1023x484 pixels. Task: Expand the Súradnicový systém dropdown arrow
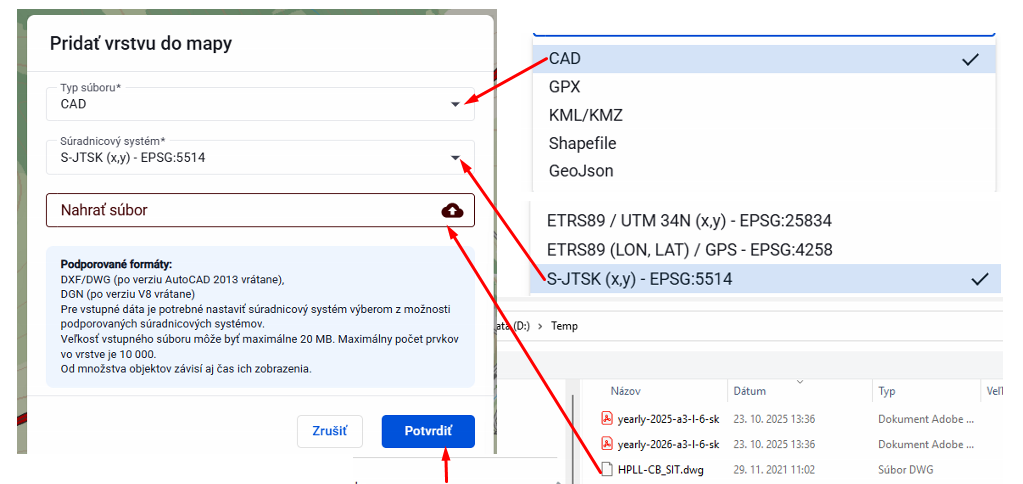pos(456,158)
